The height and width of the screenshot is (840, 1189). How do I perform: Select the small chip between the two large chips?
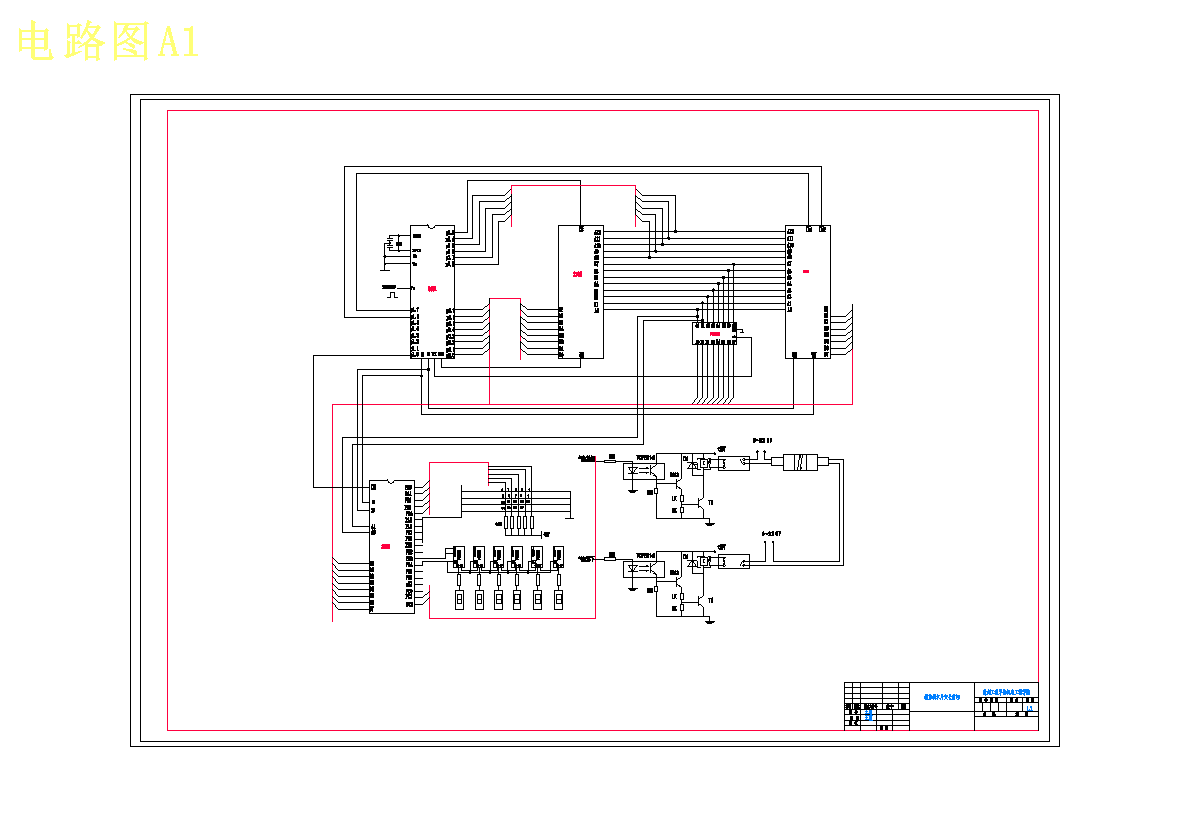[x=714, y=334]
